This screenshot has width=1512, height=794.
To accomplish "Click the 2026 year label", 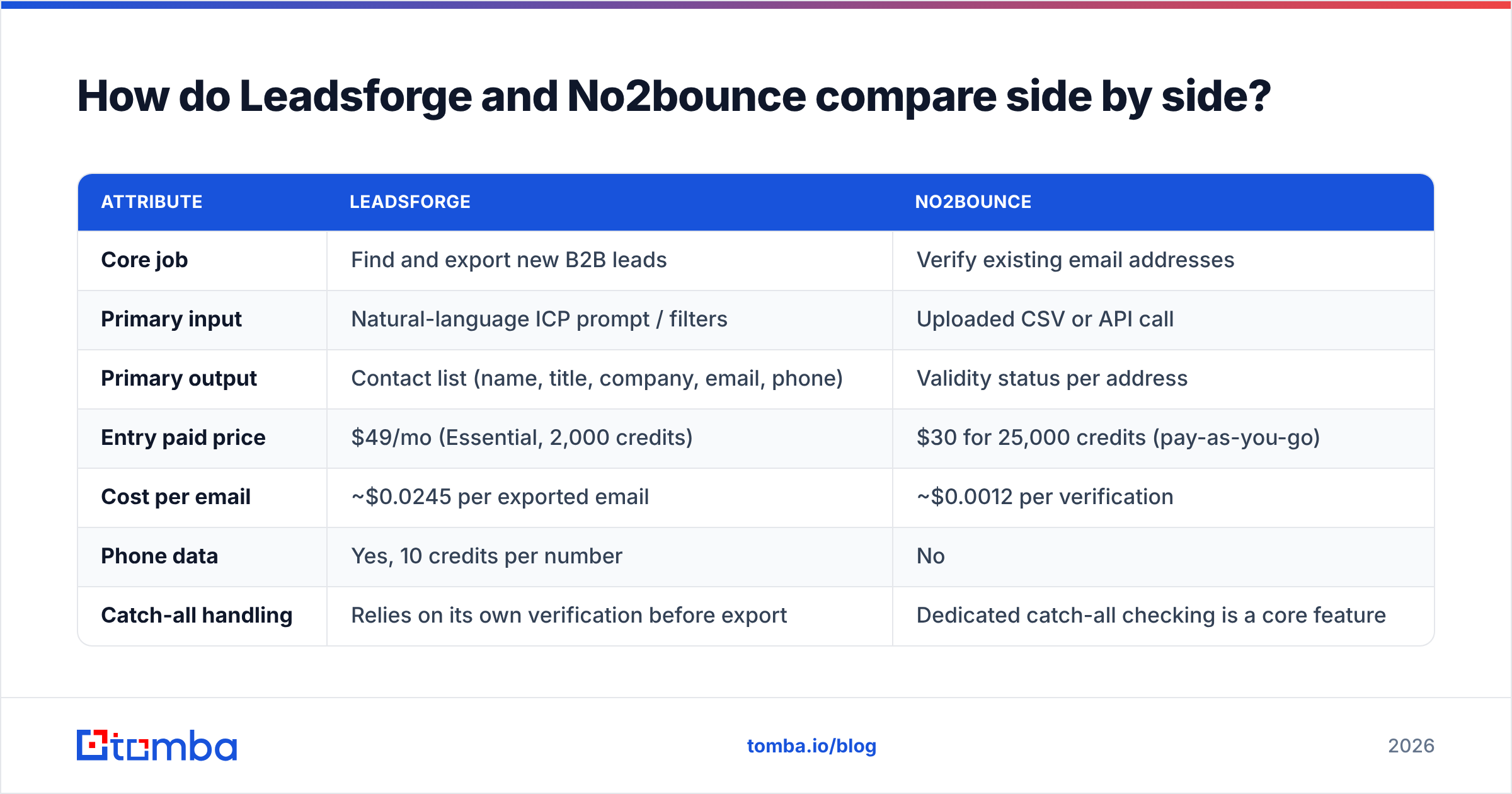I will click(x=1411, y=746).
